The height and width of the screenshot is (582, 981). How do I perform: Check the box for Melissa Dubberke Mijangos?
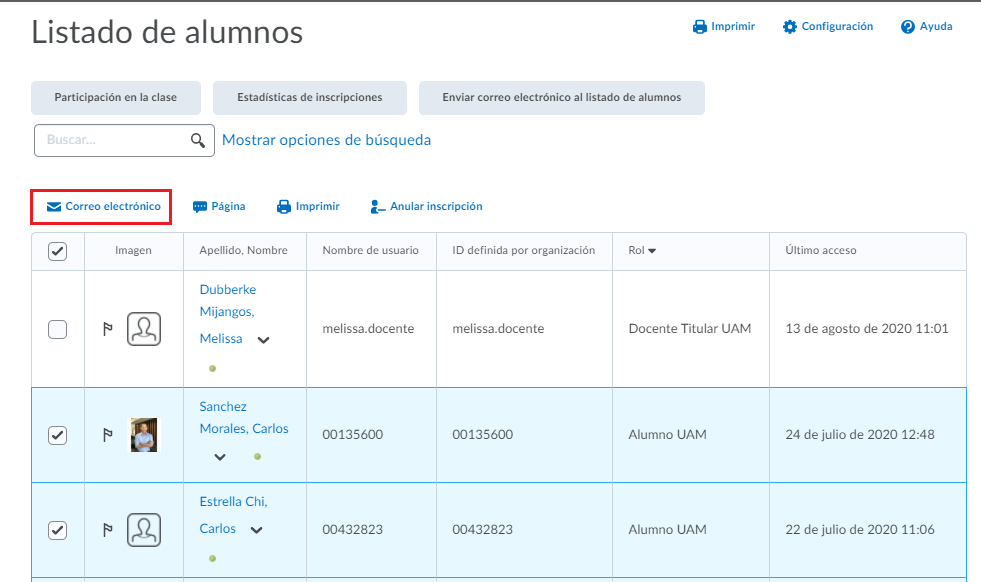pos(58,329)
